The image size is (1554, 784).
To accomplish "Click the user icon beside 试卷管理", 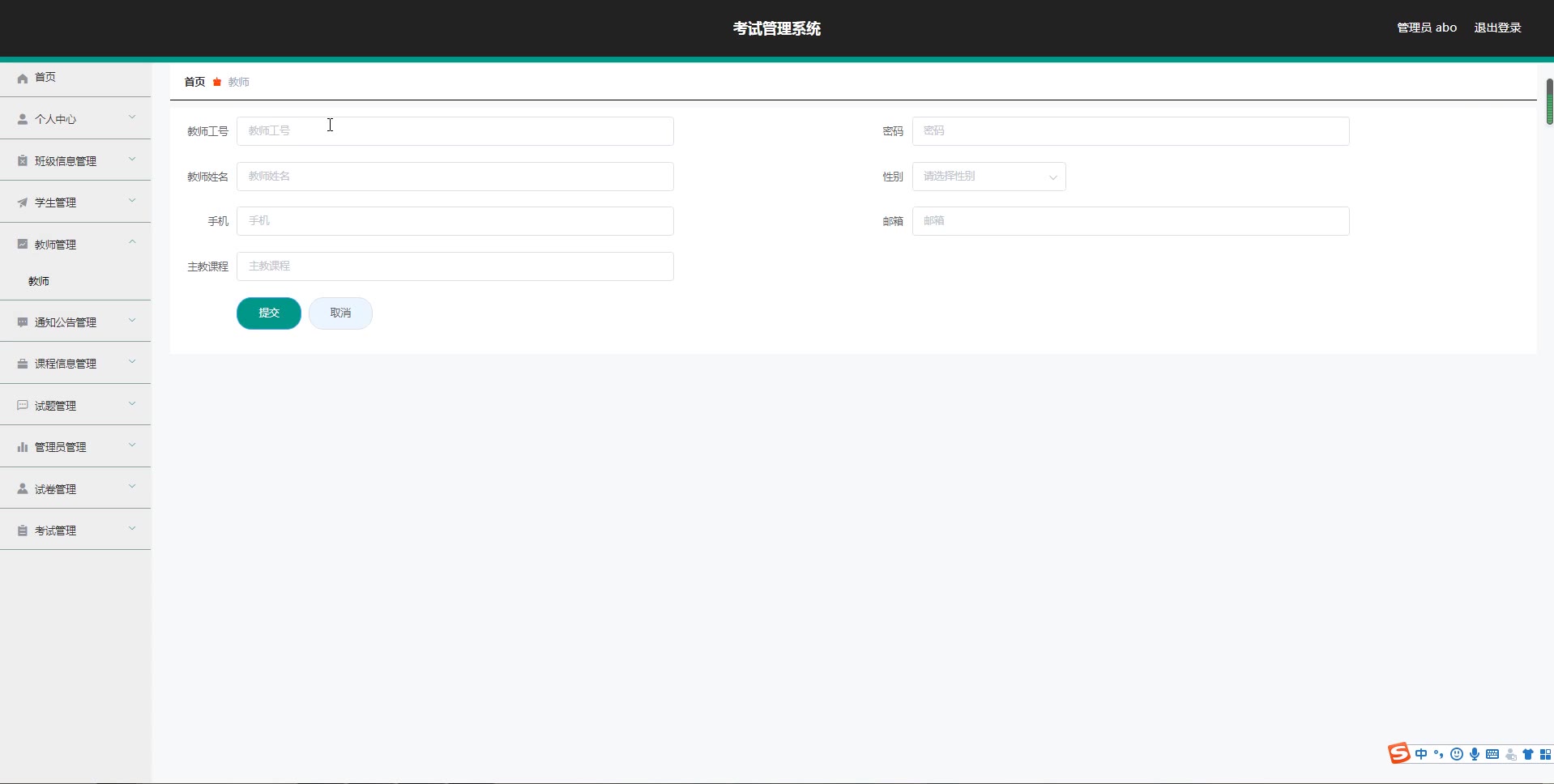I will coord(23,488).
